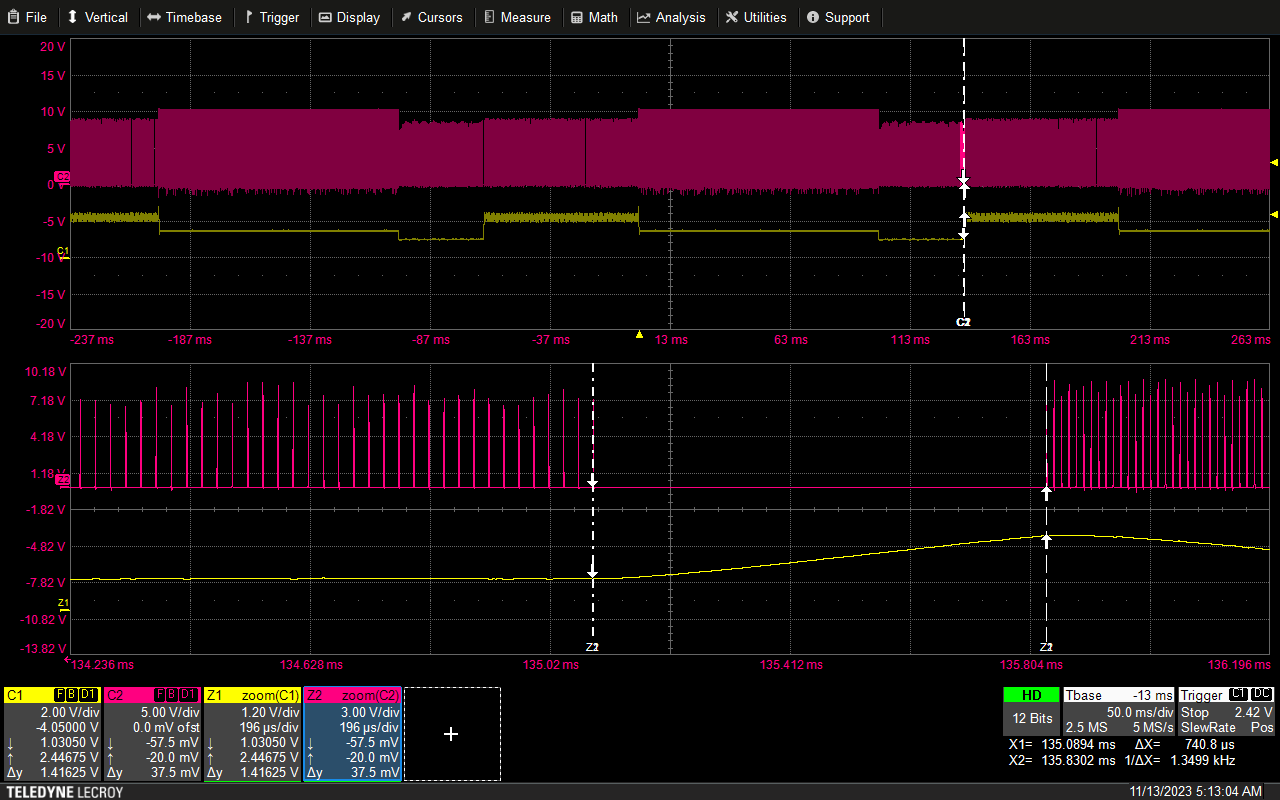Open the Tbase timebase descriptor box
Screen dimensions: 1280x800
tap(1119, 711)
